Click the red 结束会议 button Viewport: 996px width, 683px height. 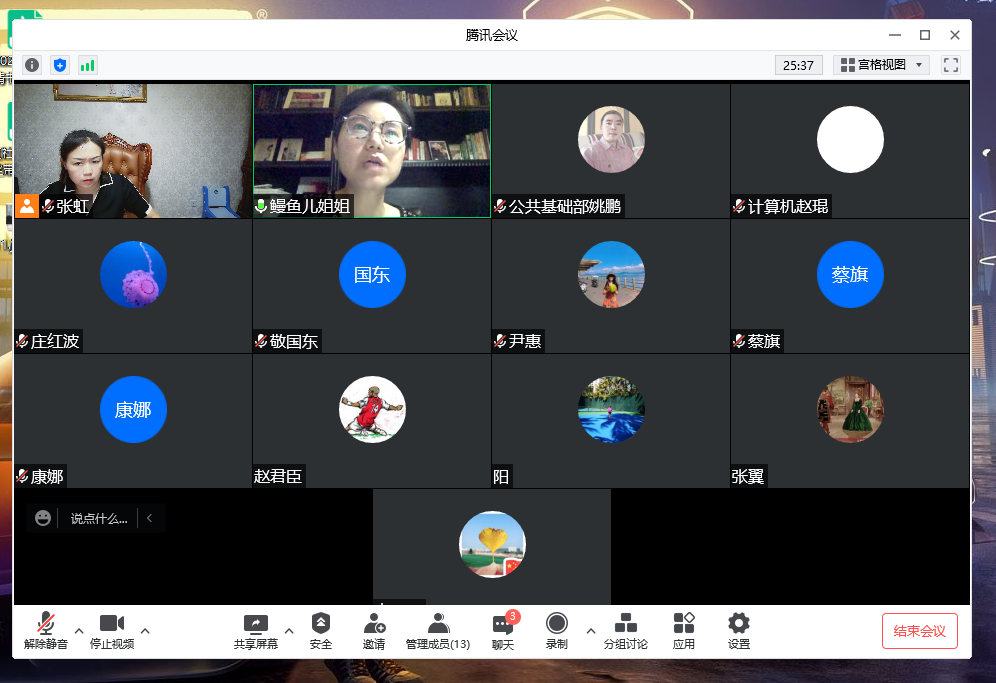(919, 631)
